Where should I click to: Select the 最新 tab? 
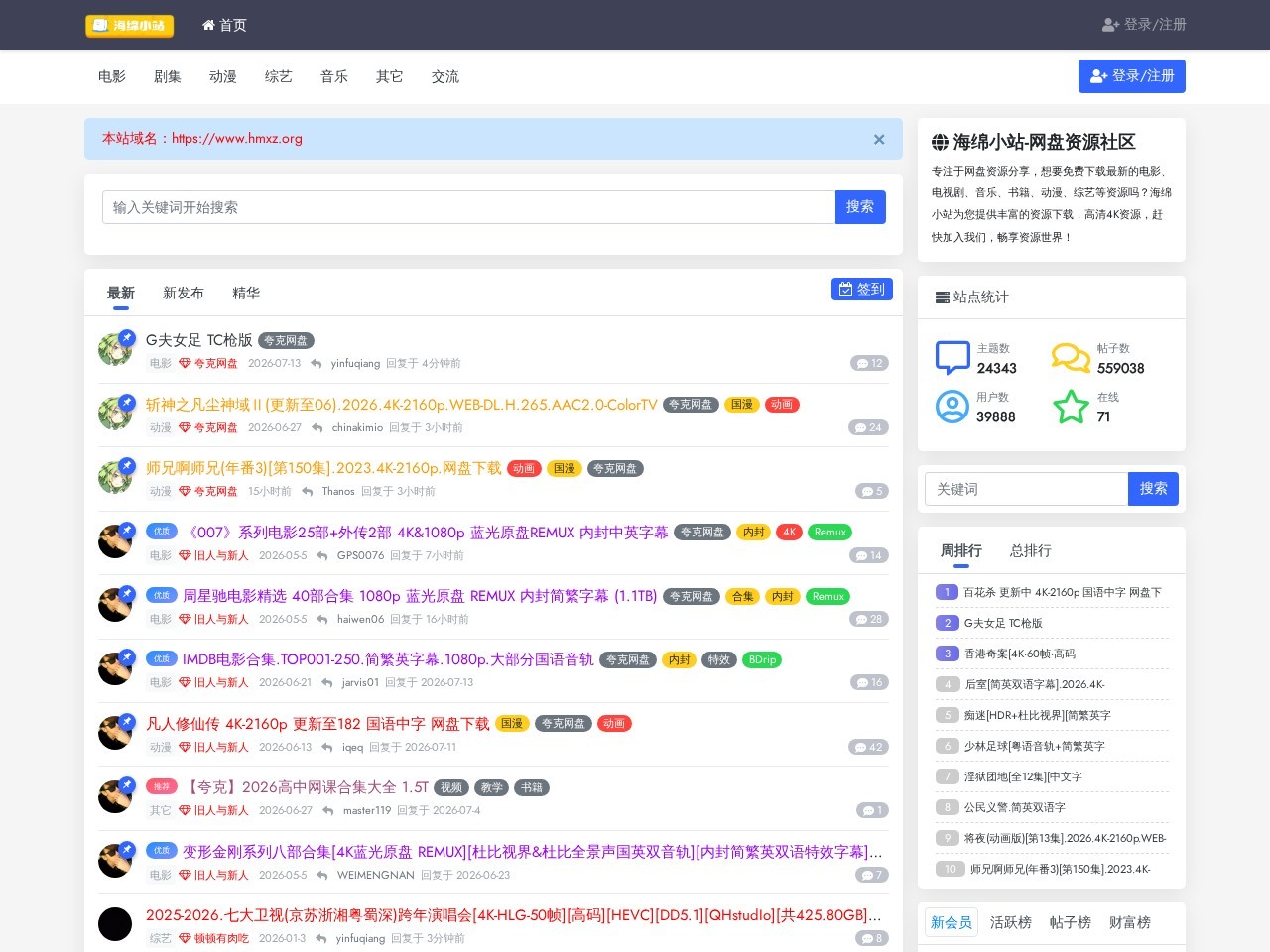[x=121, y=293]
